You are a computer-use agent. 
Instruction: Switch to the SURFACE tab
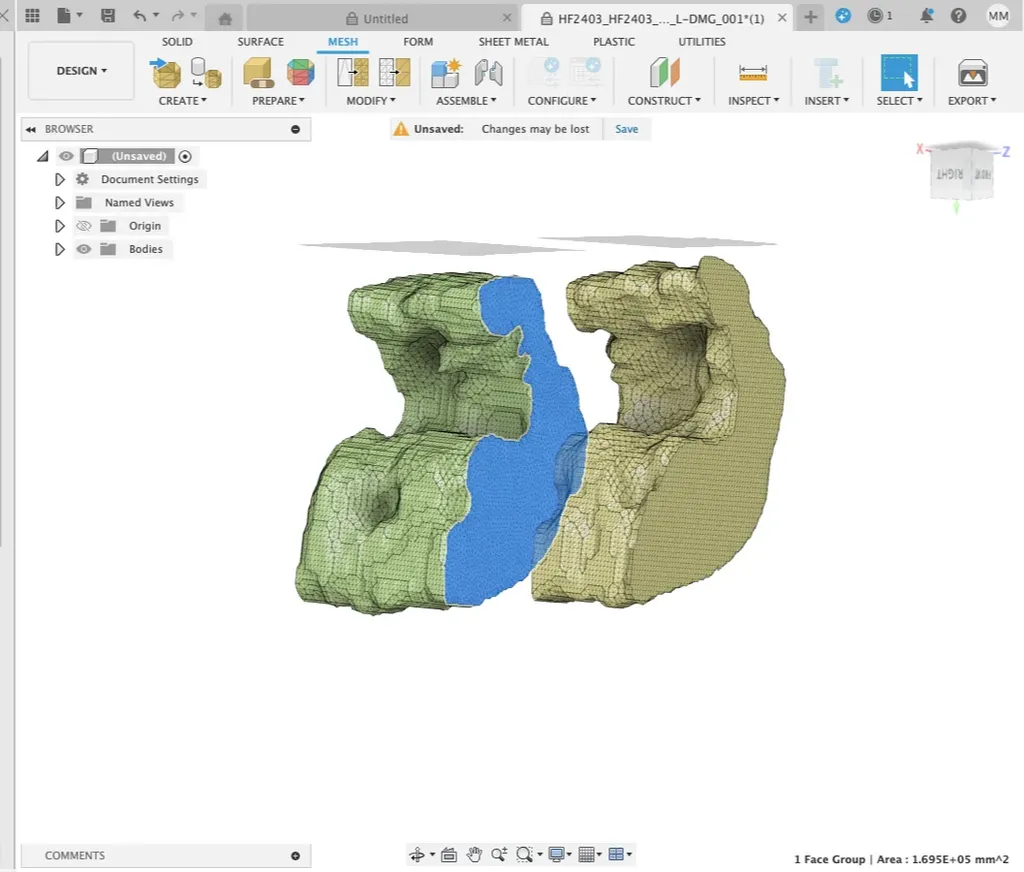click(x=260, y=42)
